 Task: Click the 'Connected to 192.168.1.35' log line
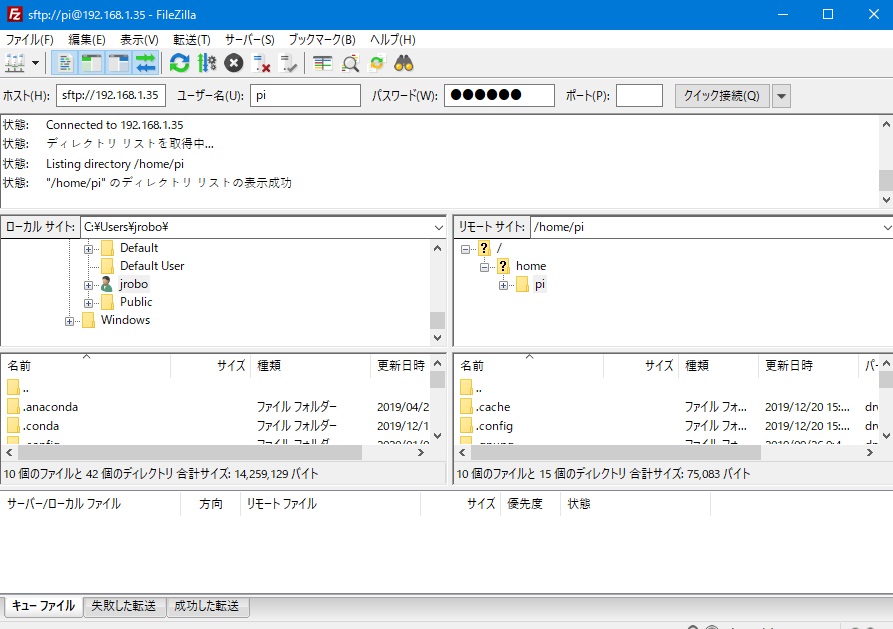[114, 125]
